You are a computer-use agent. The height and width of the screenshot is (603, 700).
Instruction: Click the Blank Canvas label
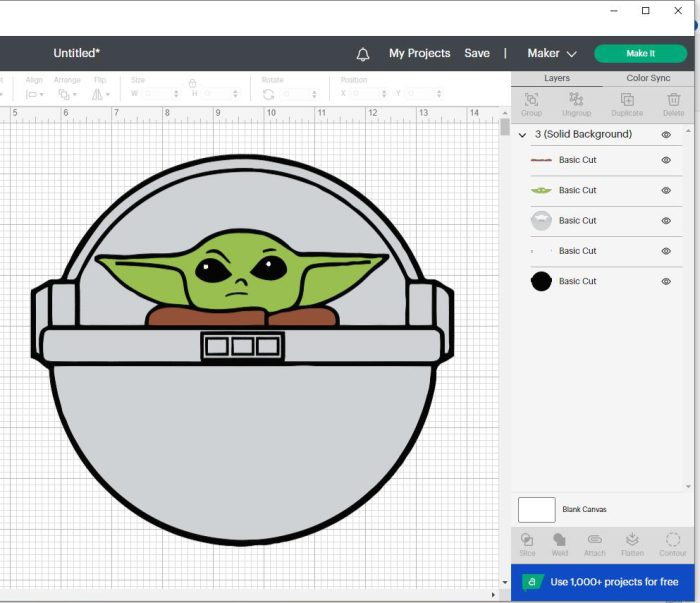(x=584, y=509)
